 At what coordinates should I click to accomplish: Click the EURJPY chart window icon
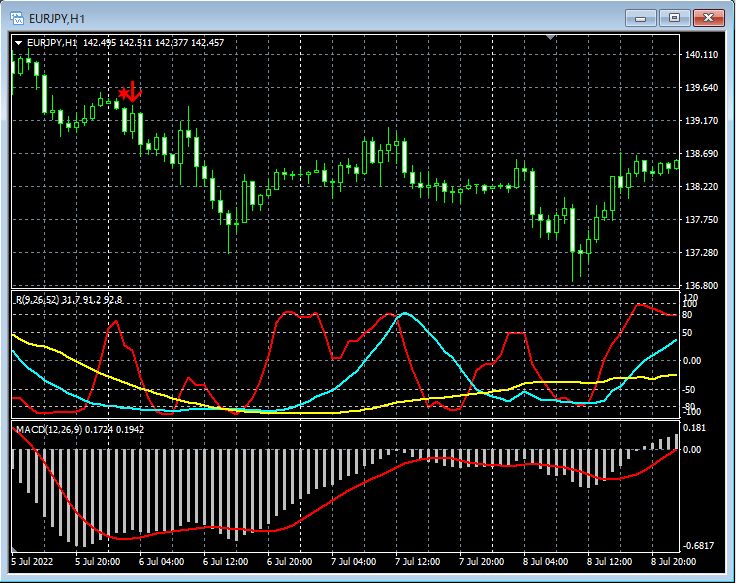(17, 18)
